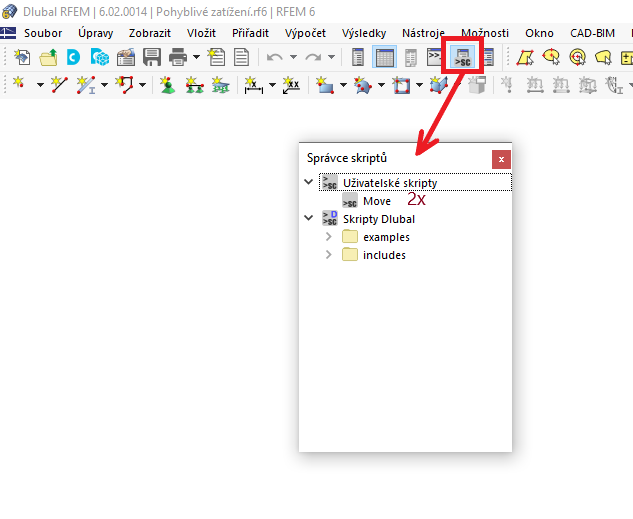Insert a new member
The image size is (633, 519).
(86, 85)
